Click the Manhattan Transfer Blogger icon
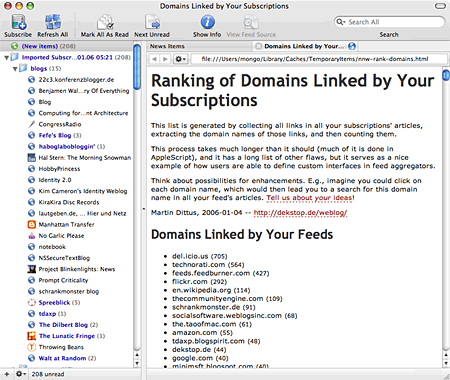450x380 pixels. [x=31, y=225]
